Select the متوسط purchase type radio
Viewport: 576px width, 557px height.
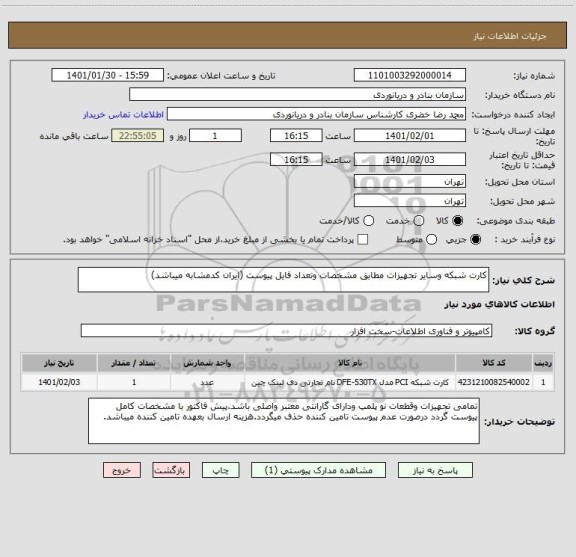[432, 240]
